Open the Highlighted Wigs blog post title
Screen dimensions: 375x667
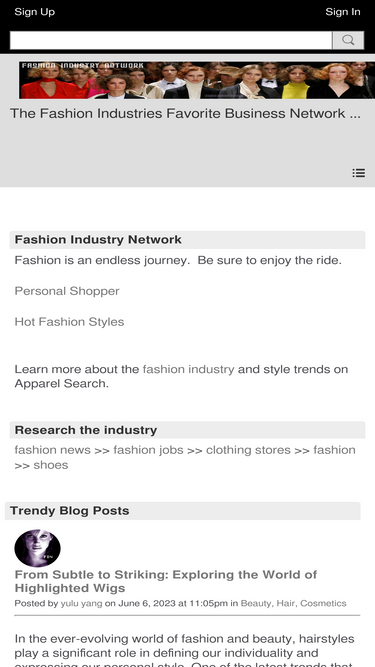click(x=166, y=581)
